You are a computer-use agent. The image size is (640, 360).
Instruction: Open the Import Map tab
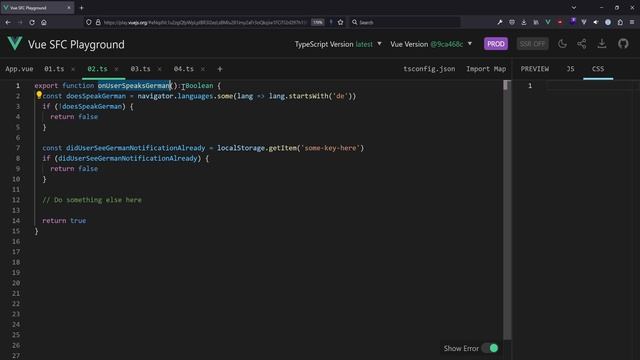pyautogui.click(x=486, y=69)
